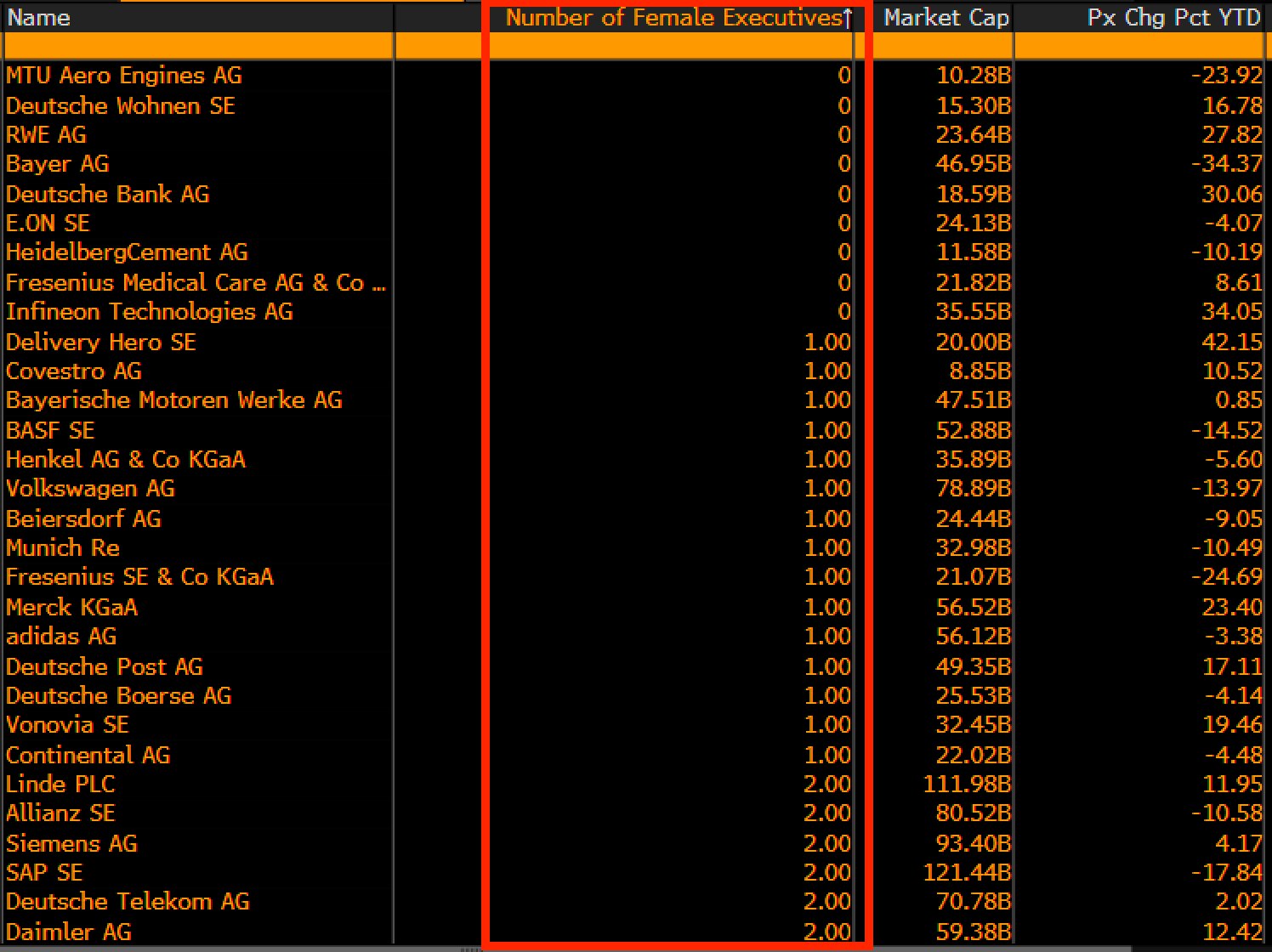Select BASF SE in the list

tap(50, 431)
